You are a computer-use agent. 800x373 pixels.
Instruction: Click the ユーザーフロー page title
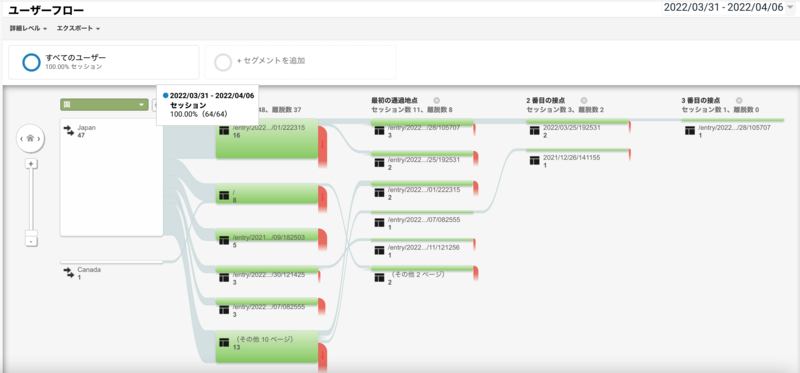(46, 10)
